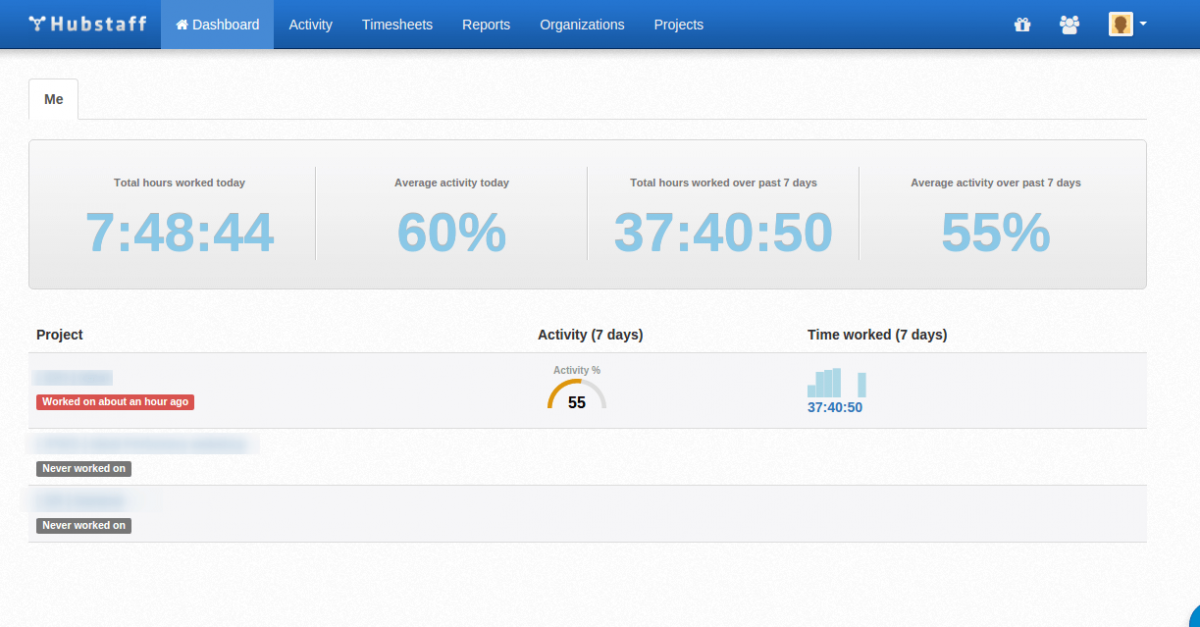1200x627 pixels.
Task: Open the team members icon
Action: tap(1069, 25)
